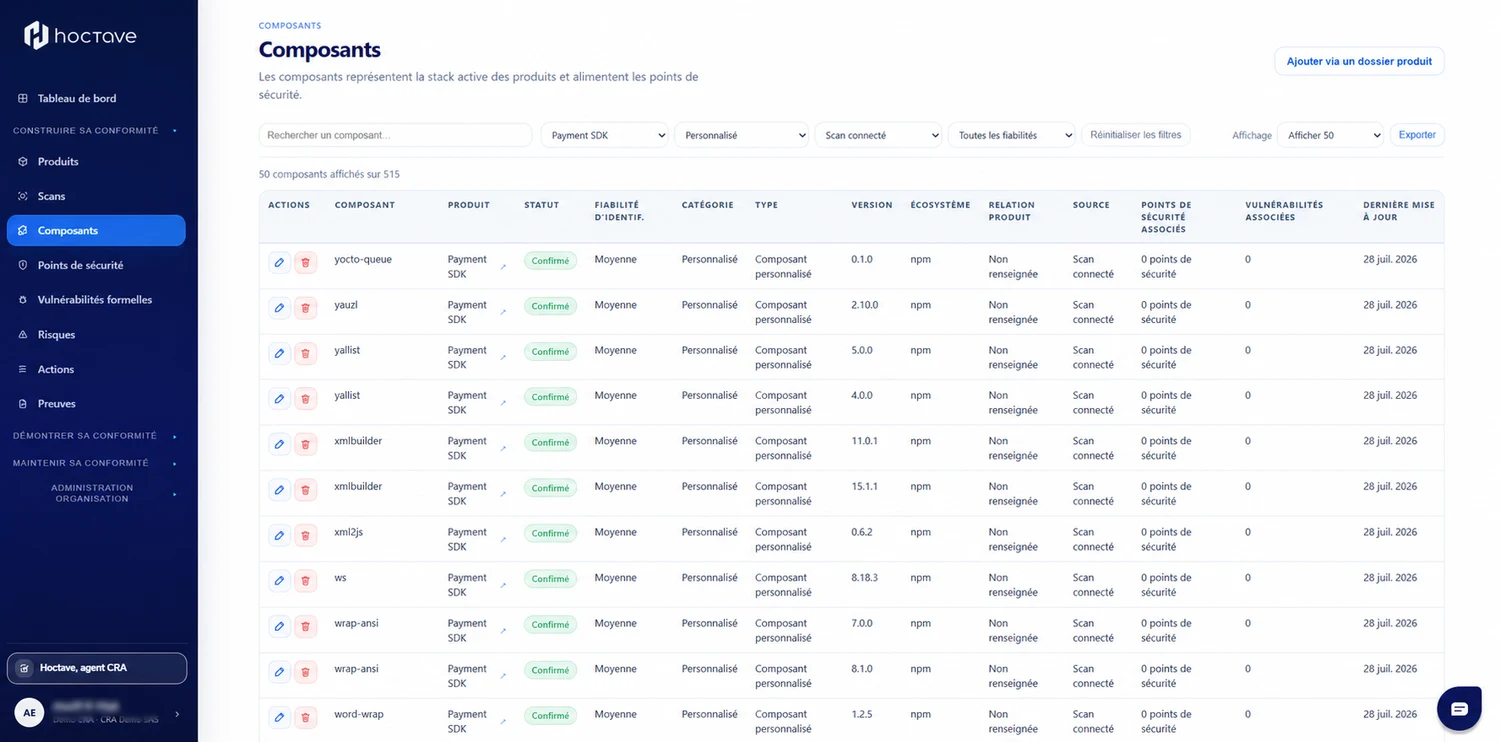The height and width of the screenshot is (742, 1500).
Task: Expand Administration Organisation section
Action: click(94, 493)
